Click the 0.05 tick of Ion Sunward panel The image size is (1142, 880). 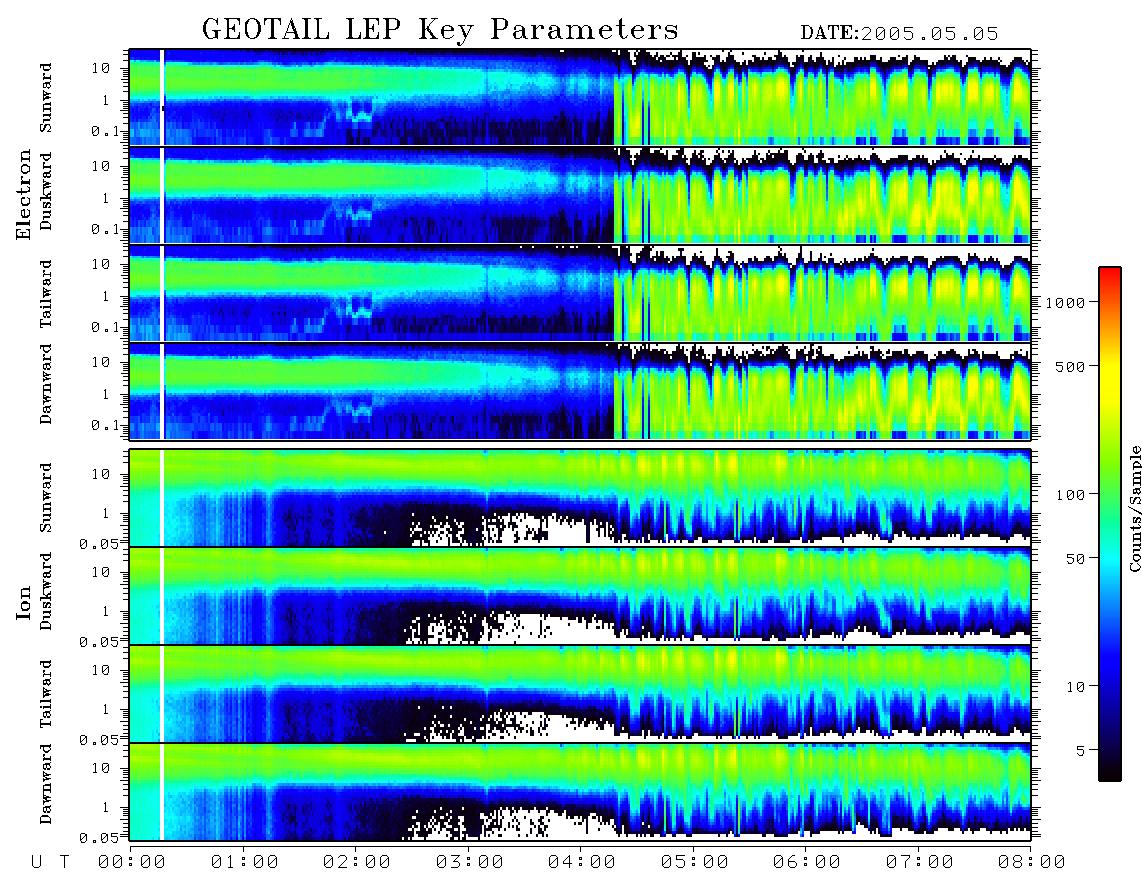[99, 543]
